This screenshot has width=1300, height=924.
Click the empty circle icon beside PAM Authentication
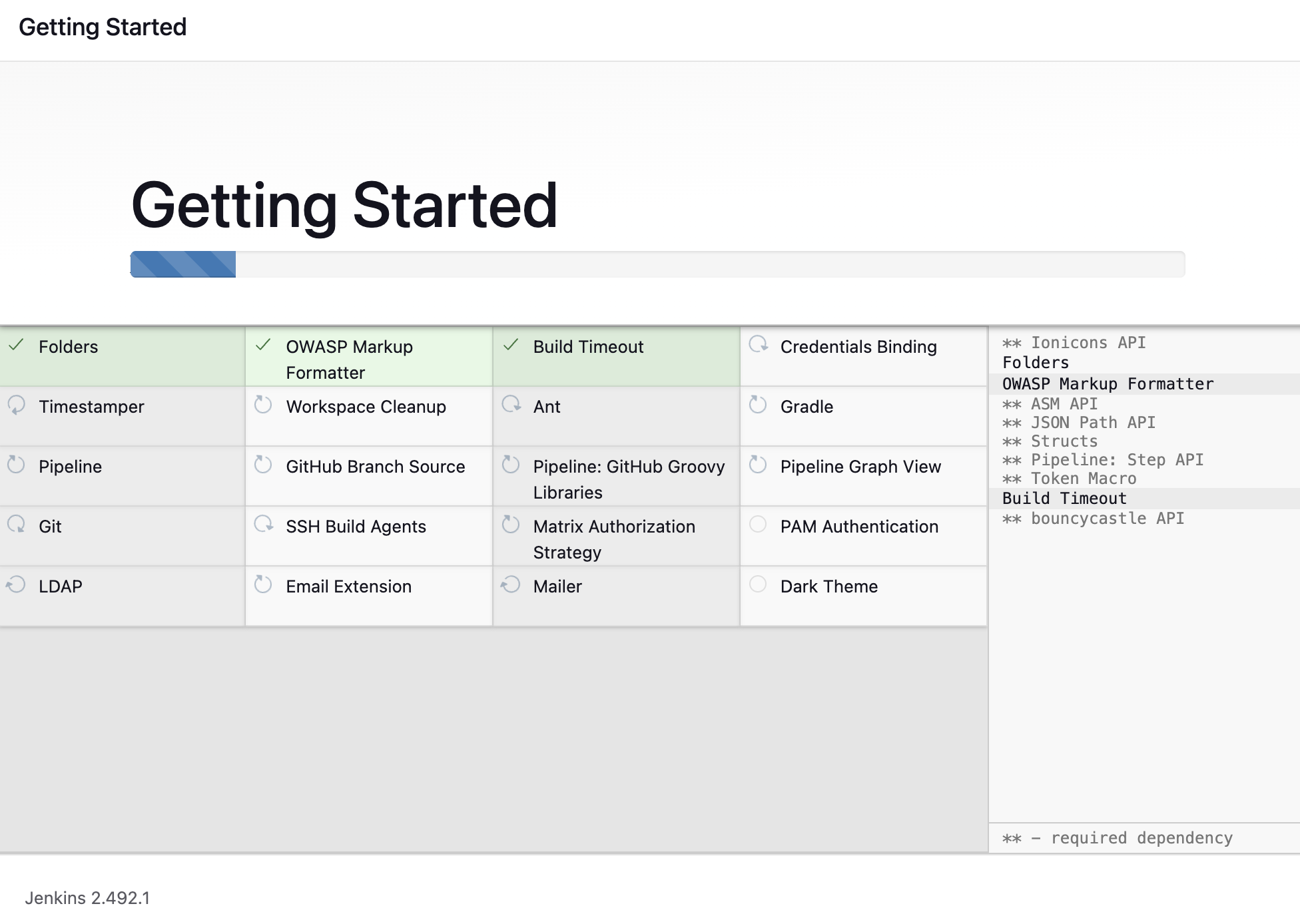point(758,524)
